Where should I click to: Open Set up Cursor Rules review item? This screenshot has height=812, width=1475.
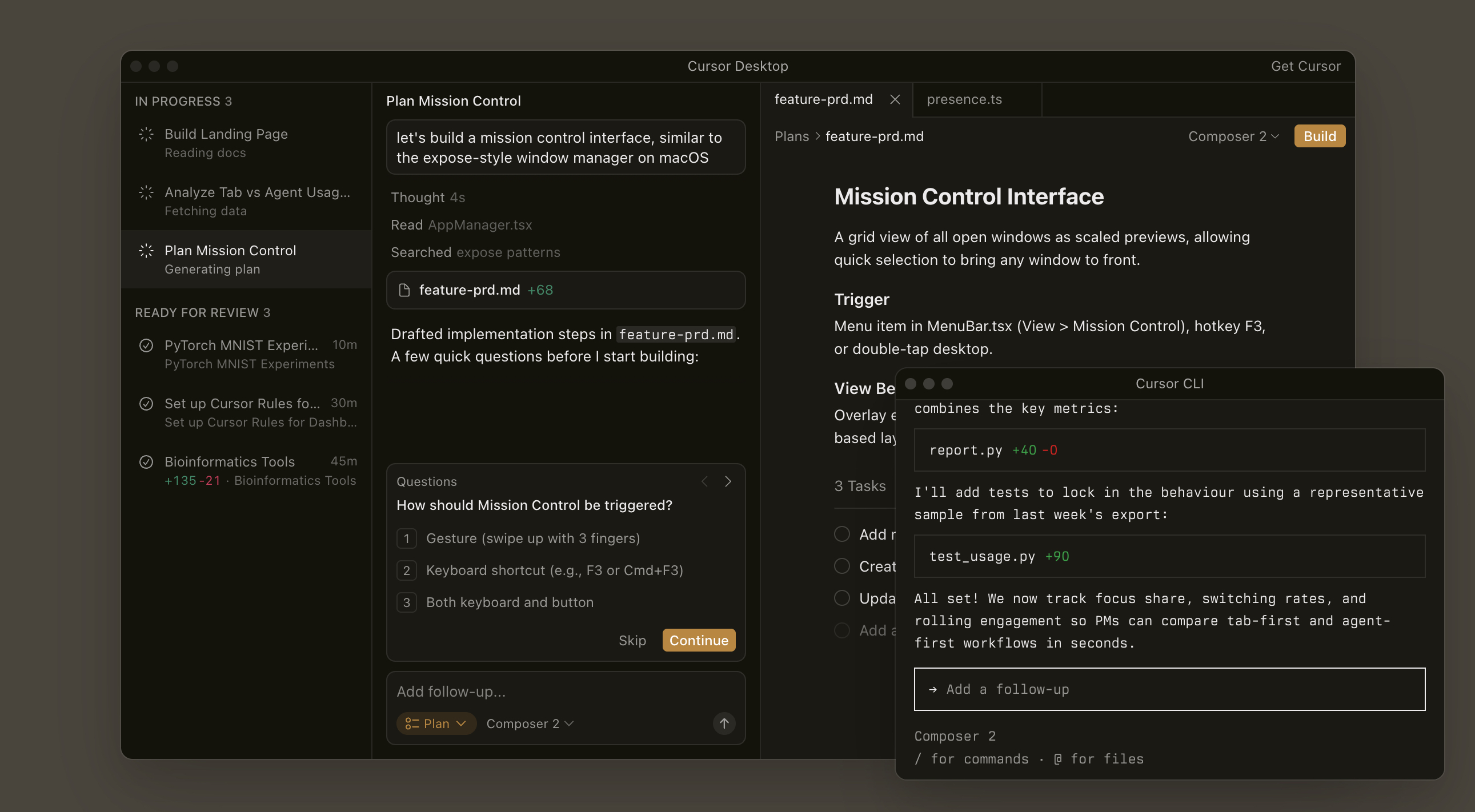point(247,413)
